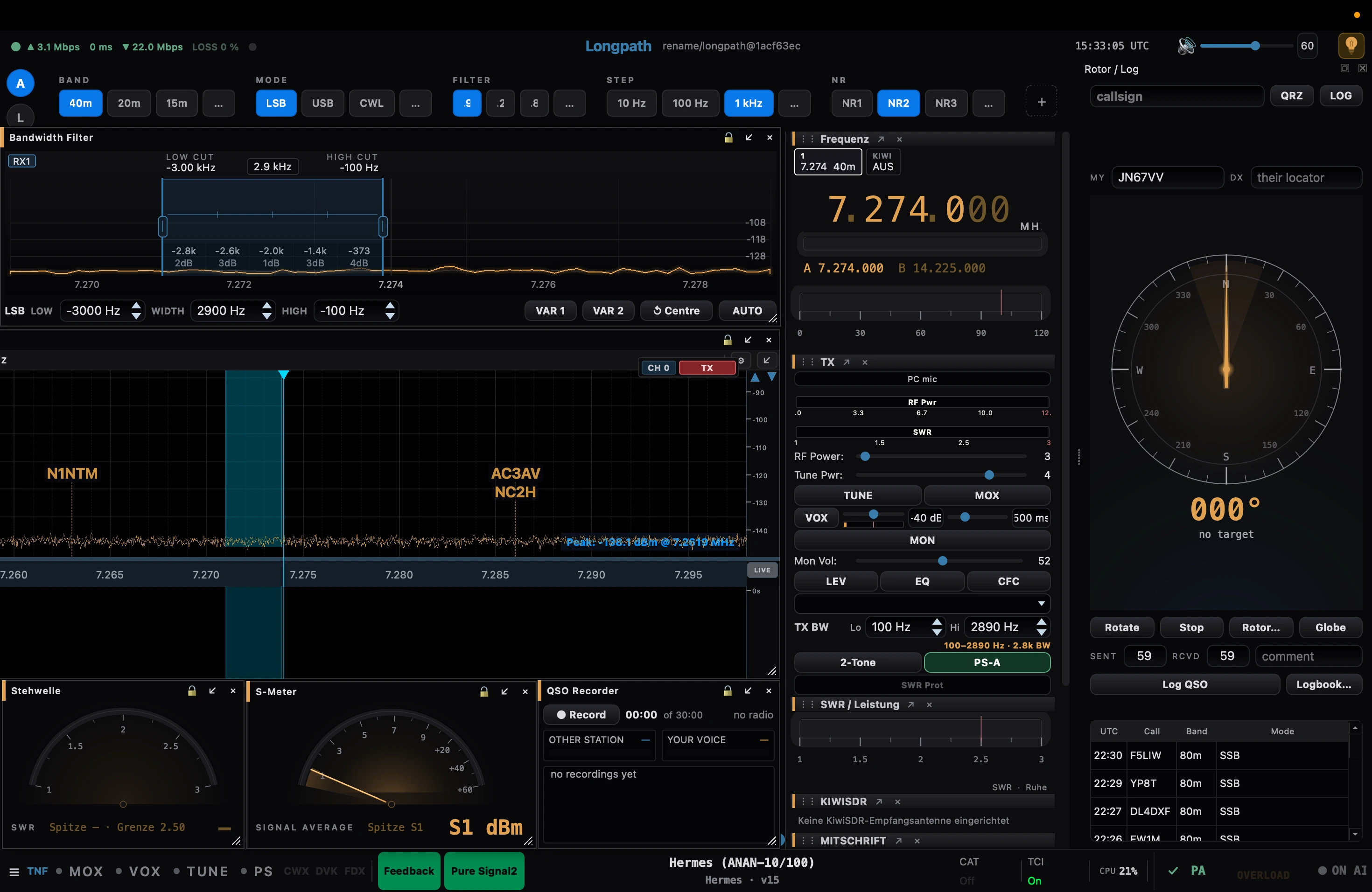Switch mode to CWL

pyautogui.click(x=371, y=103)
